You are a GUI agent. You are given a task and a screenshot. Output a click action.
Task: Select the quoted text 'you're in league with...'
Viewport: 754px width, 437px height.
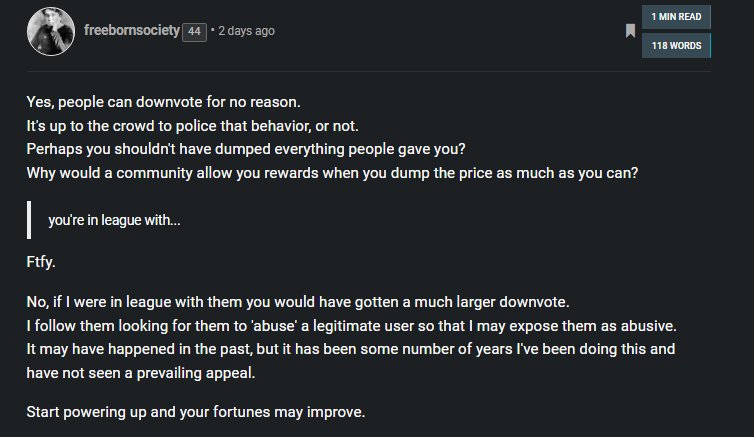(114, 220)
